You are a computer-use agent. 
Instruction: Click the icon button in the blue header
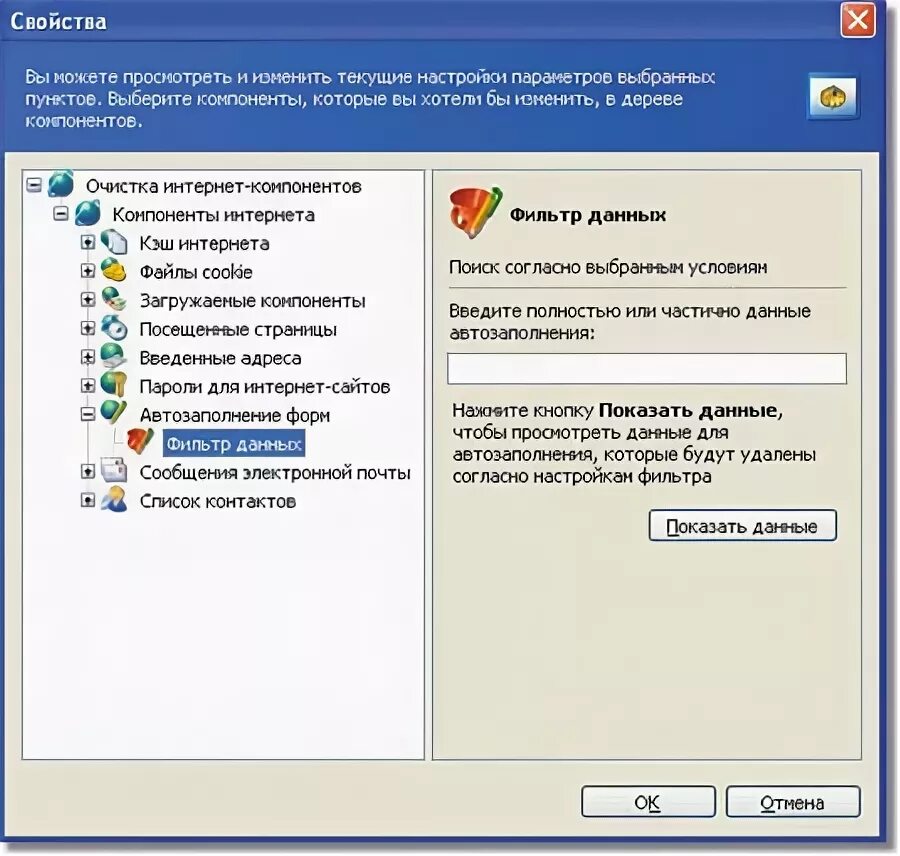(833, 97)
